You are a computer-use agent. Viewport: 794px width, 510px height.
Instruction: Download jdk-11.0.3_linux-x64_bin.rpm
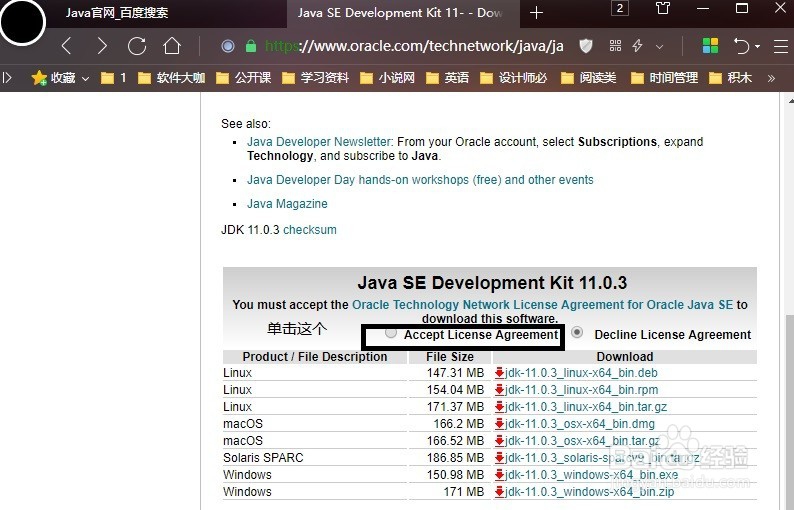coord(582,390)
